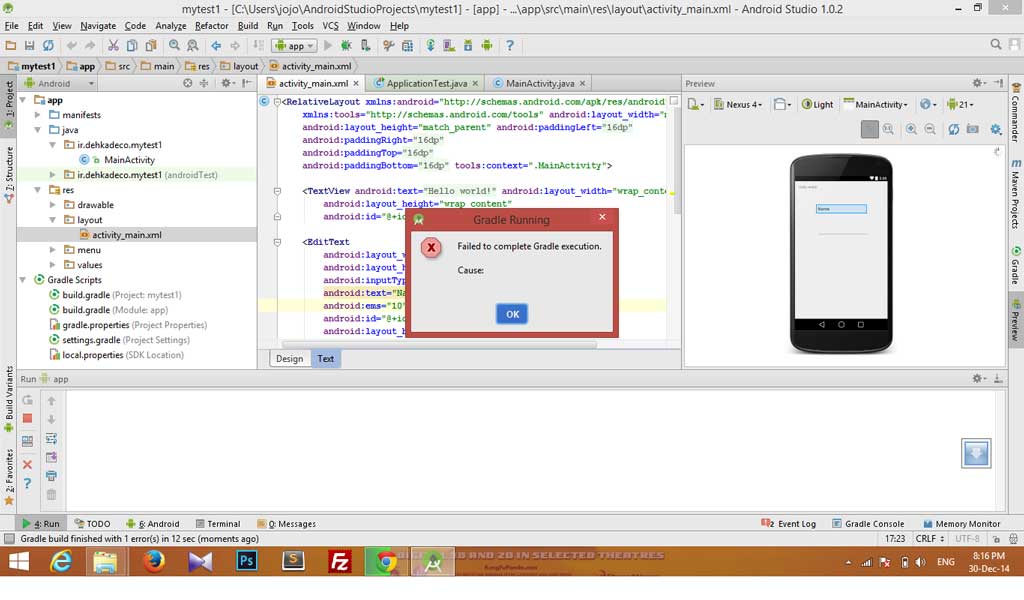Image resolution: width=1024 pixels, height=600 pixels.
Task: Open the Event Log tool window
Action: tap(789, 524)
